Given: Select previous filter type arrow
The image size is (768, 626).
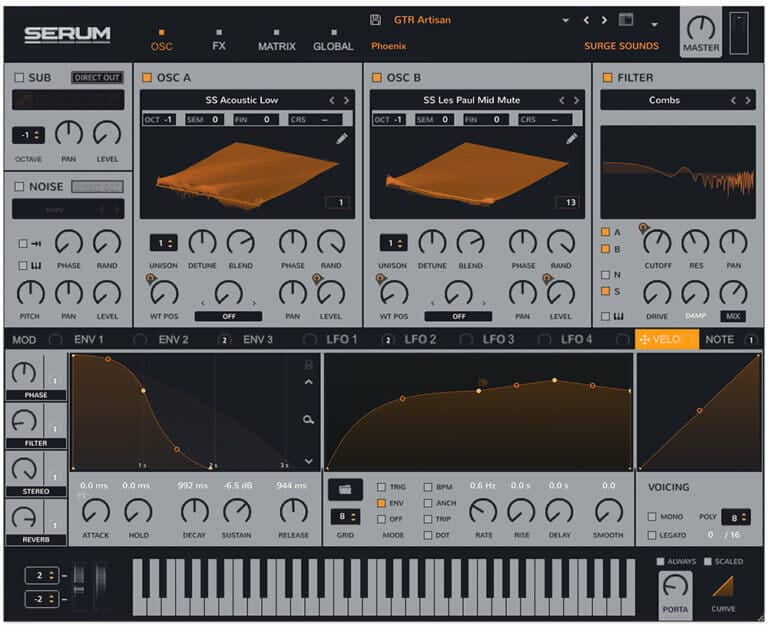Looking at the screenshot, I should pyautogui.click(x=733, y=100).
